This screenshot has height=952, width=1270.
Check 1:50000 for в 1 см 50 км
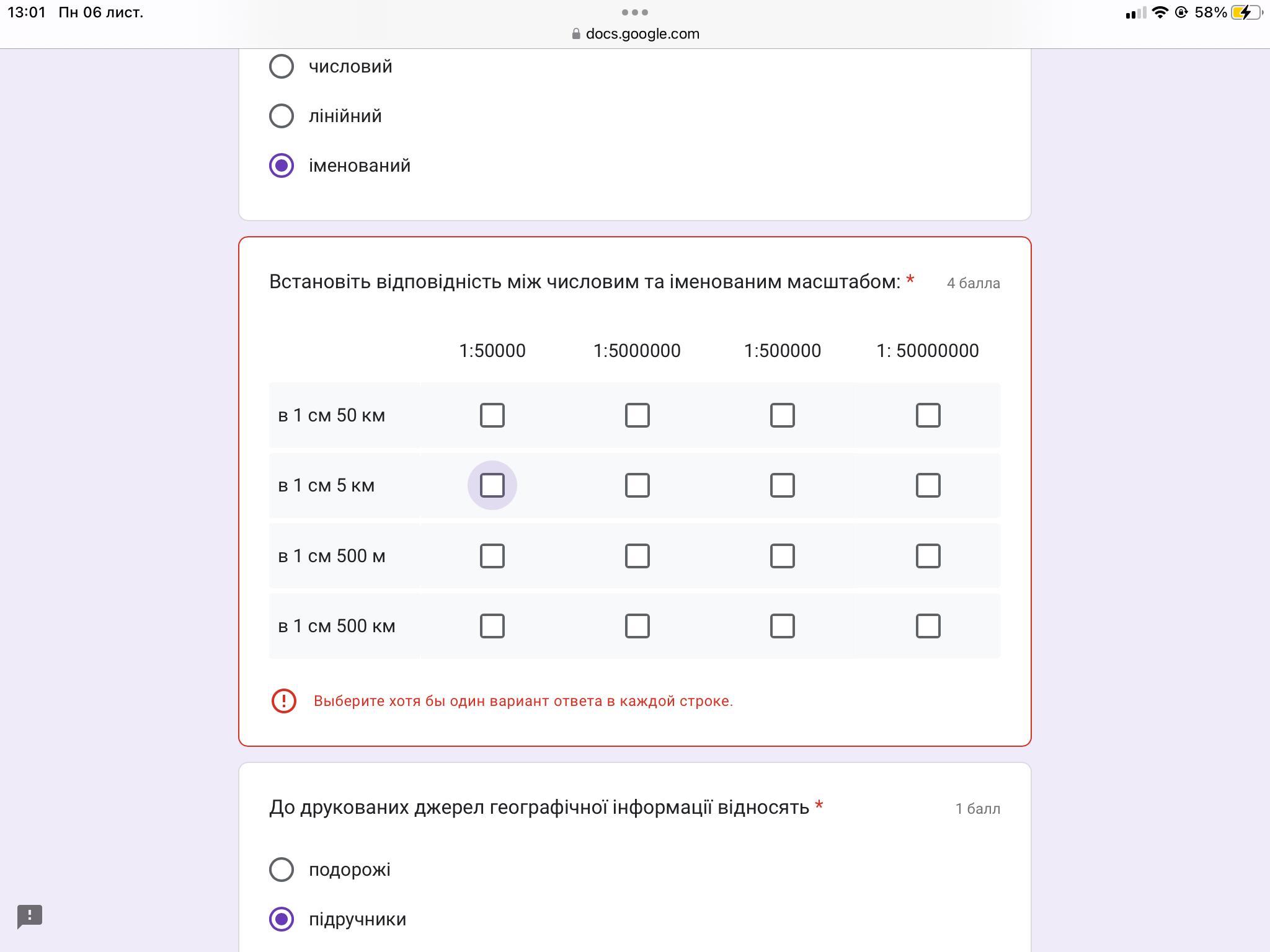tap(492, 415)
